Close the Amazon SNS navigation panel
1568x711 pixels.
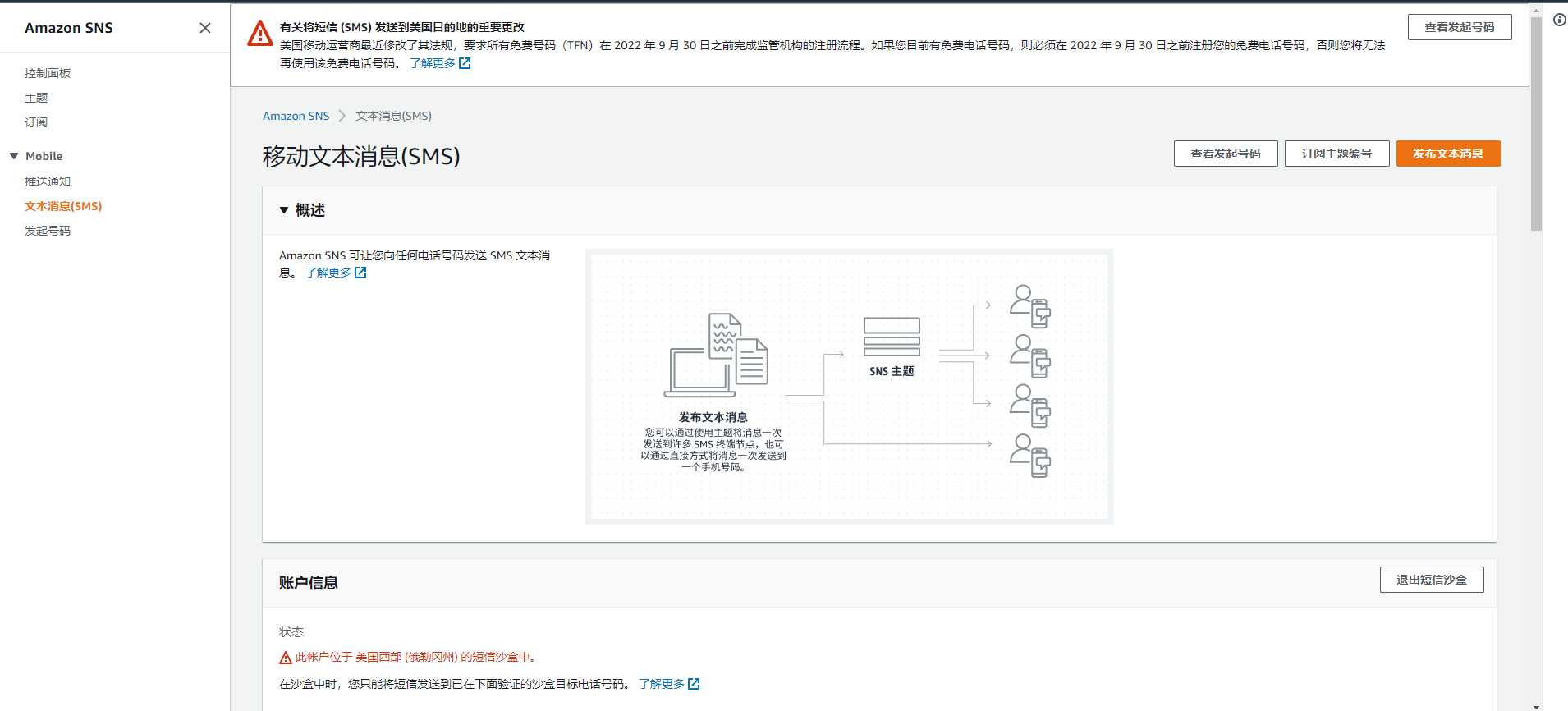click(x=205, y=28)
